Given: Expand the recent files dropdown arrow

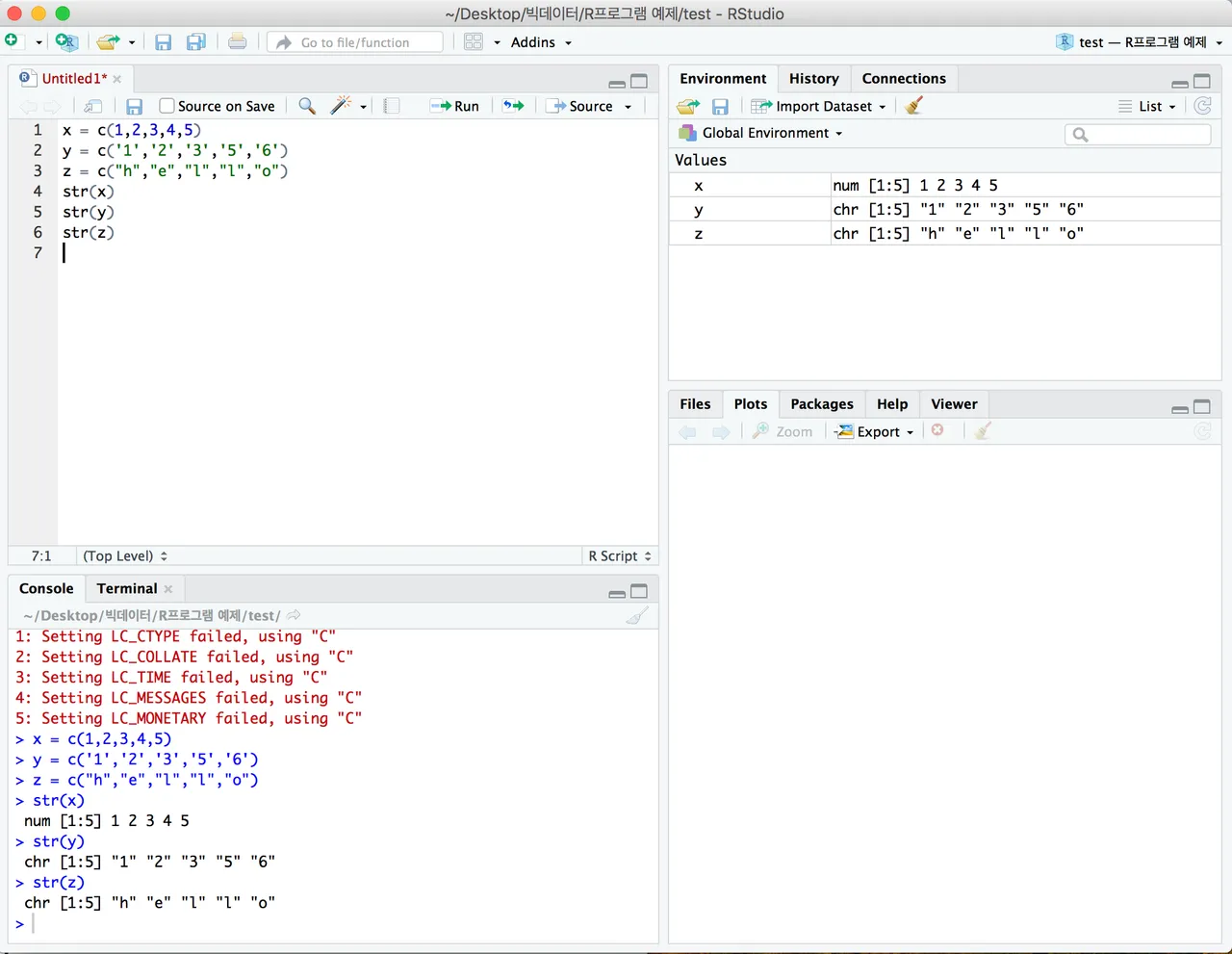Looking at the screenshot, I should pos(132,42).
